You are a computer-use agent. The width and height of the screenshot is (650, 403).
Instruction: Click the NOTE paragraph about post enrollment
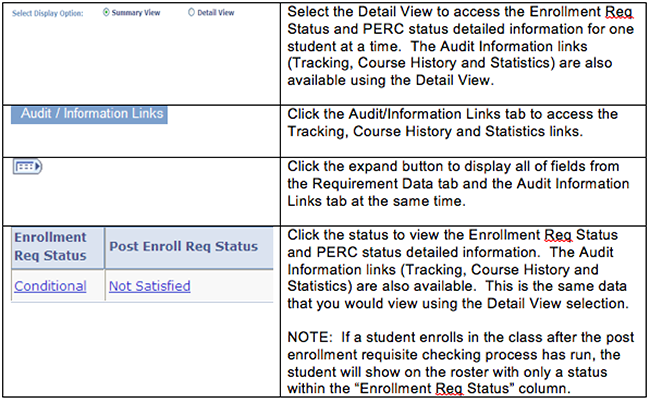tap(461, 363)
